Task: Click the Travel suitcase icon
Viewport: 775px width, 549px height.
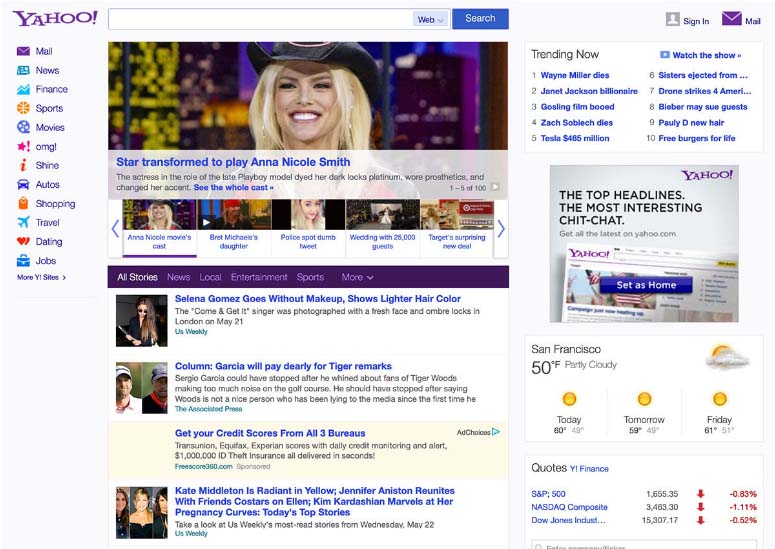Action: click(x=23, y=222)
